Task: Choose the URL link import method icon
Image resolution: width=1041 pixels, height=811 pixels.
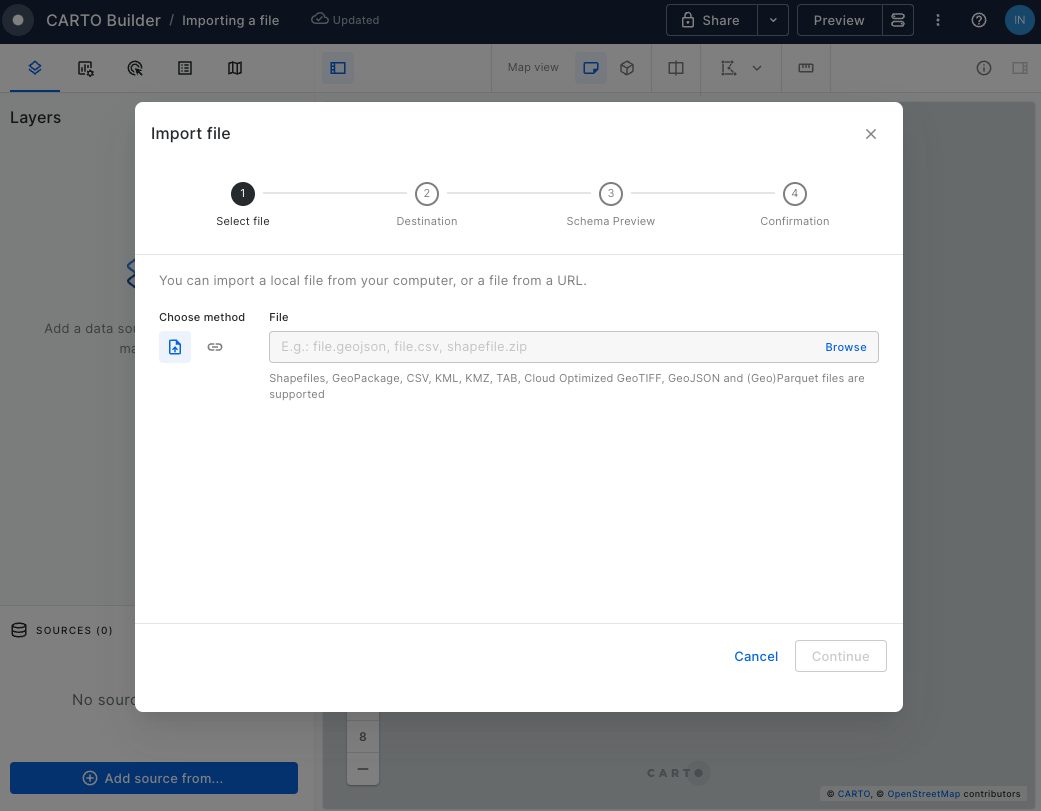Action: click(x=215, y=347)
